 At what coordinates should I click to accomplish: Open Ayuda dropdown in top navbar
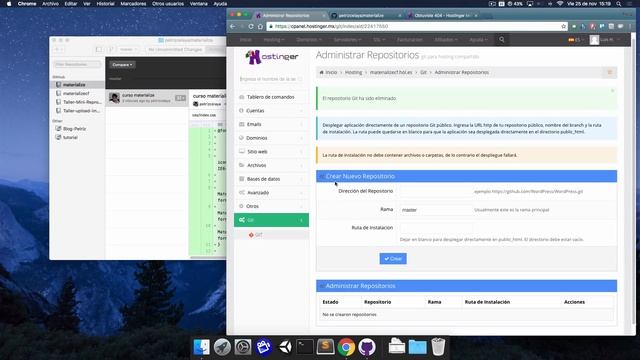click(x=478, y=40)
